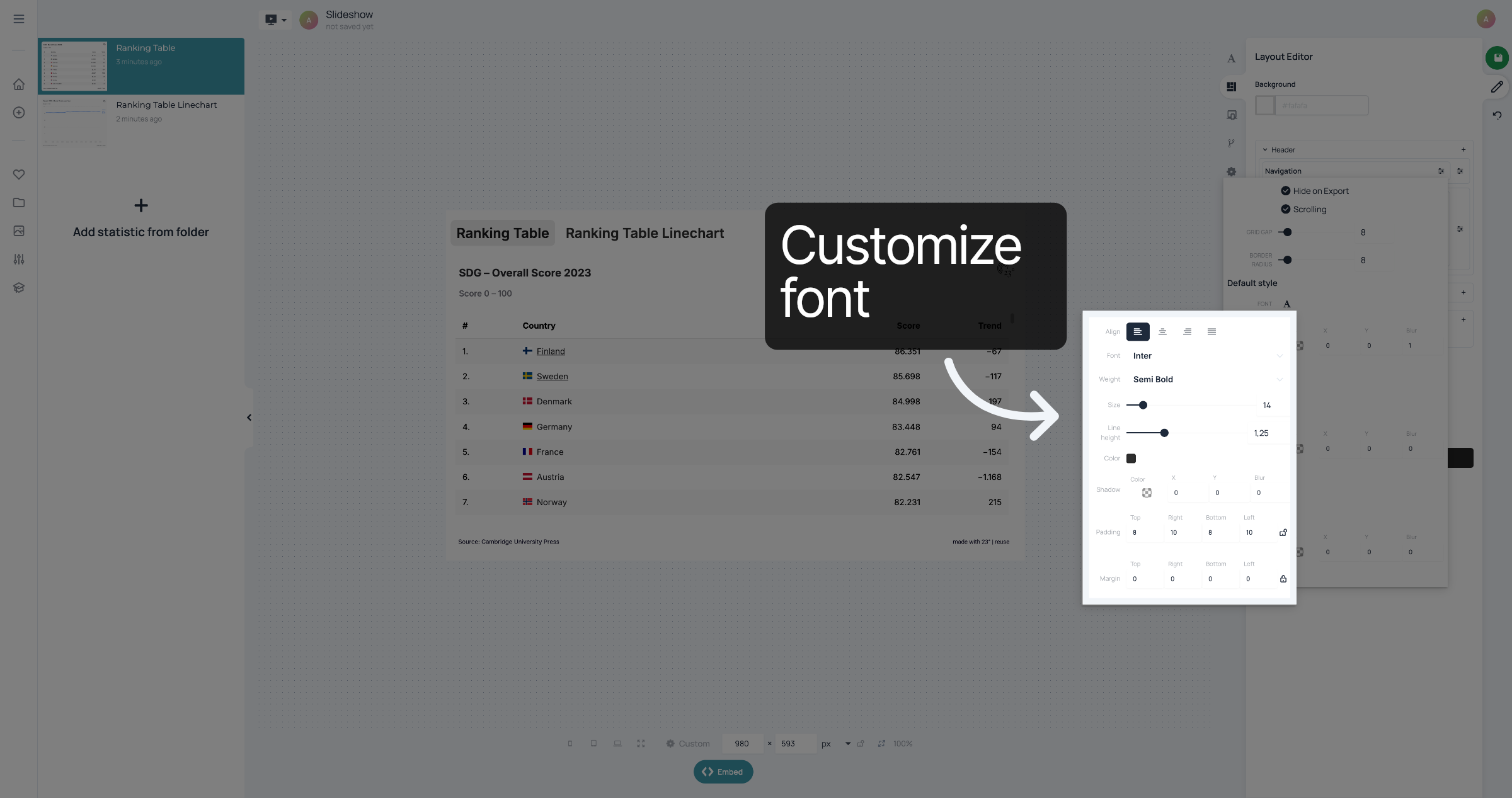
Task: Add element with Header plus icon
Action: 1463,150
